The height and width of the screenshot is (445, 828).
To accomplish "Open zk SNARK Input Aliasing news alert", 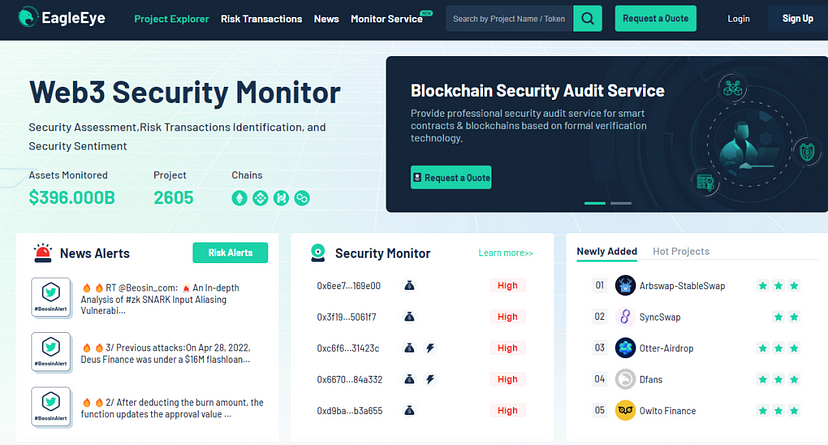I will coord(160,299).
